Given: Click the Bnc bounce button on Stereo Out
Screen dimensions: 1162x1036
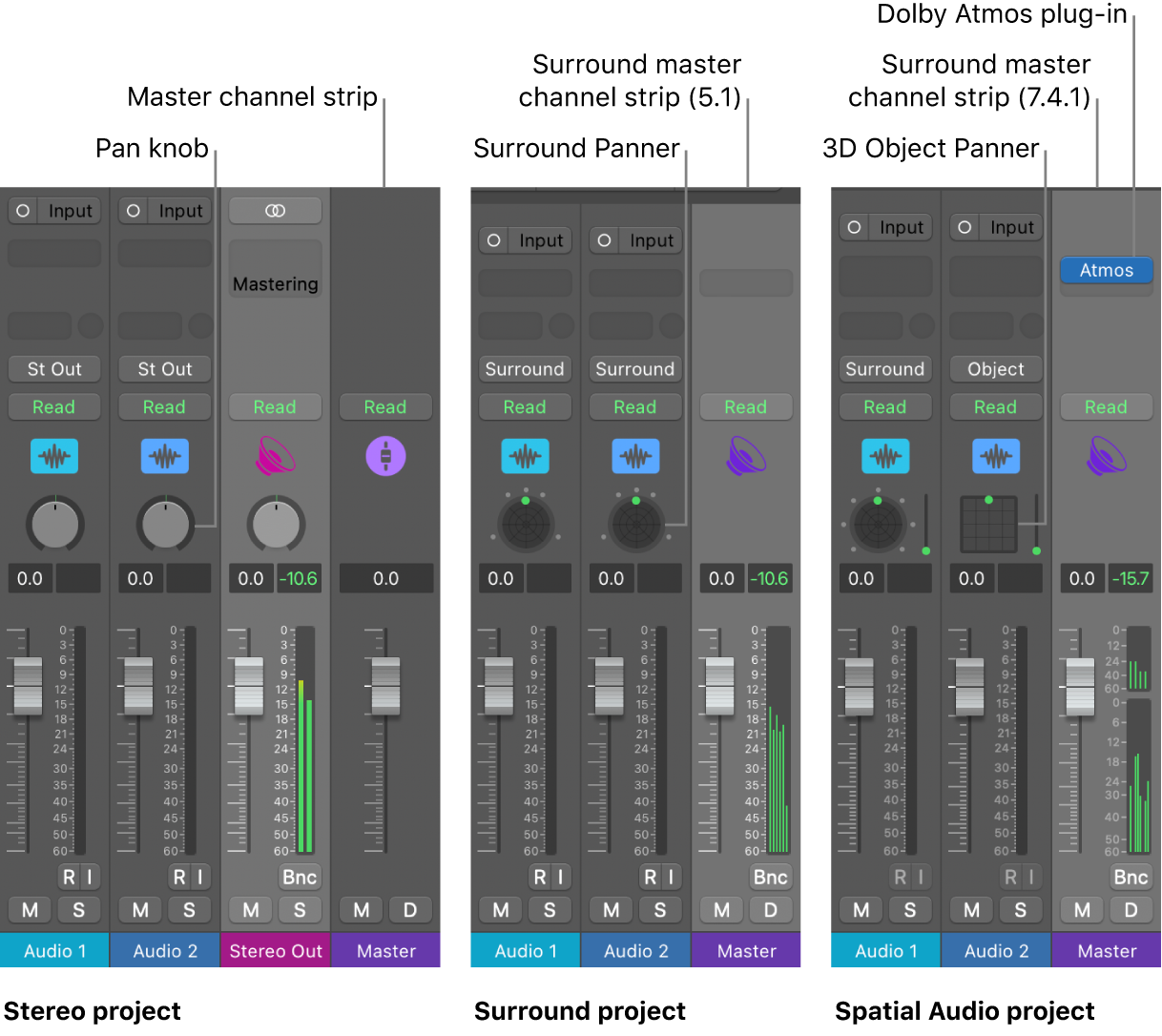Looking at the screenshot, I should [x=299, y=877].
